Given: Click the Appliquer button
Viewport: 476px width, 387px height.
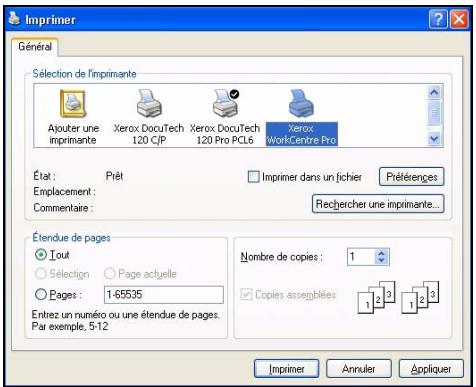Looking at the screenshot, I should pyautogui.click(x=431, y=369).
